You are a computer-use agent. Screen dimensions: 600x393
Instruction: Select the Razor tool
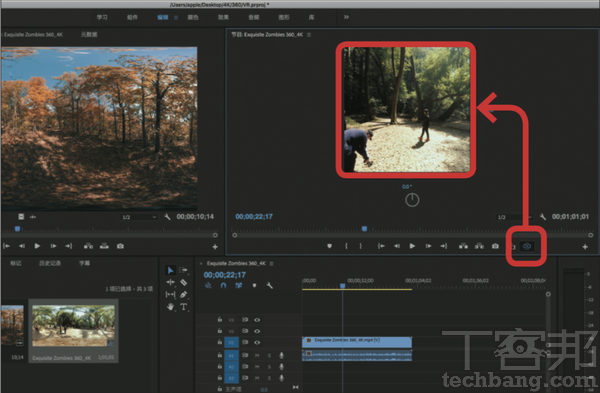click(183, 282)
